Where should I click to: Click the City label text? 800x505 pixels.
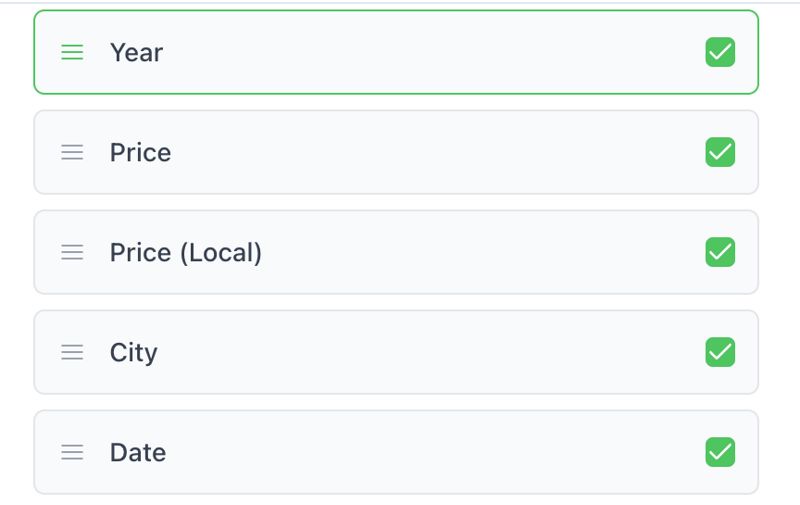(x=134, y=352)
